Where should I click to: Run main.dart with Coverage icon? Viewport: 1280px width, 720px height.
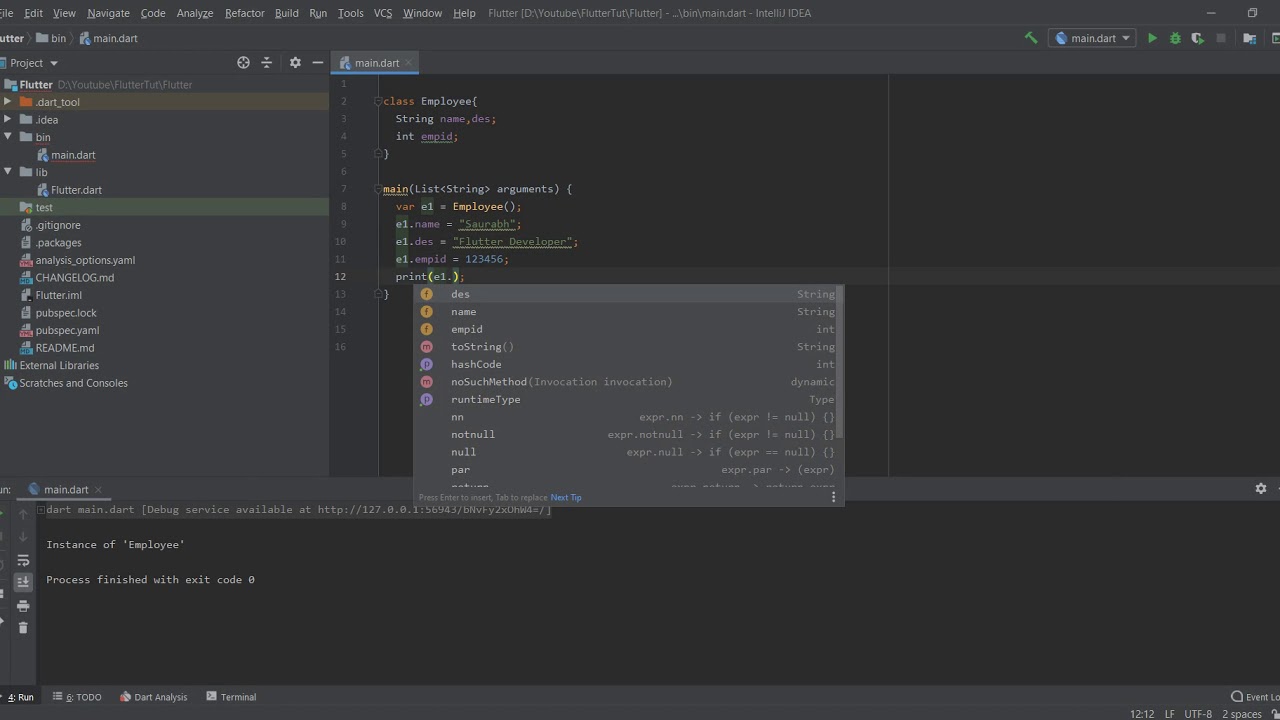pos(1198,38)
